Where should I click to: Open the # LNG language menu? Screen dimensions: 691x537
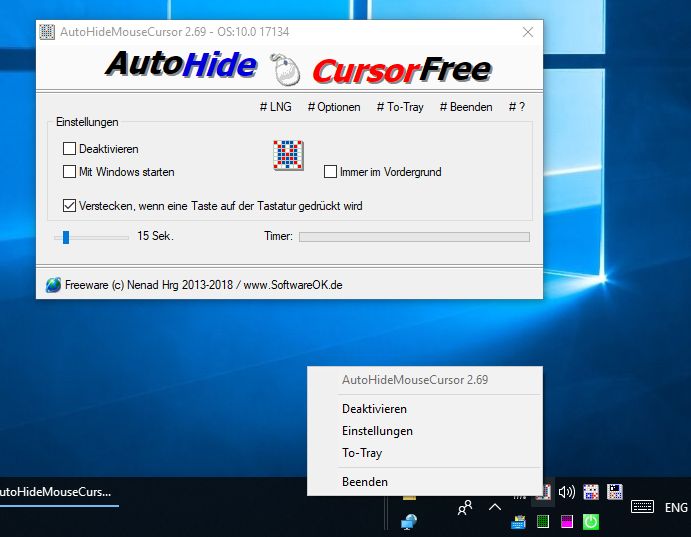click(275, 107)
